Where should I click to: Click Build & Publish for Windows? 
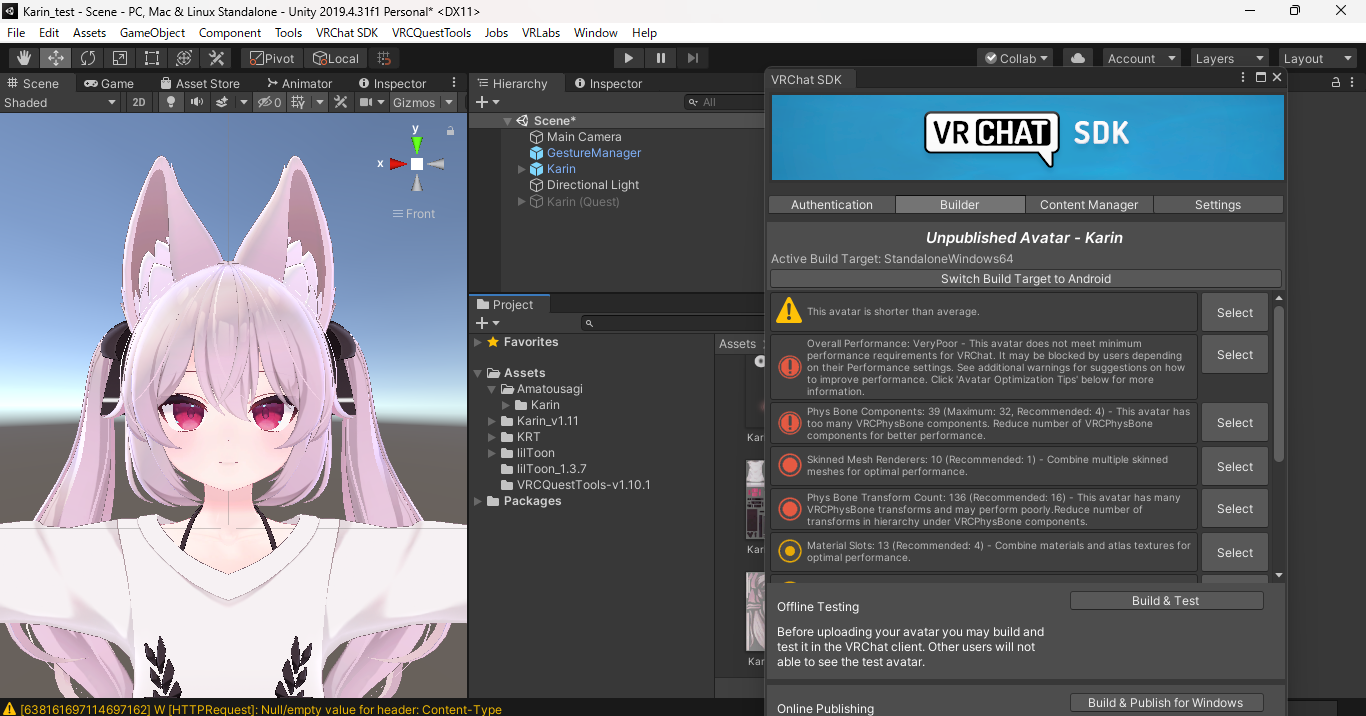coord(1166,703)
